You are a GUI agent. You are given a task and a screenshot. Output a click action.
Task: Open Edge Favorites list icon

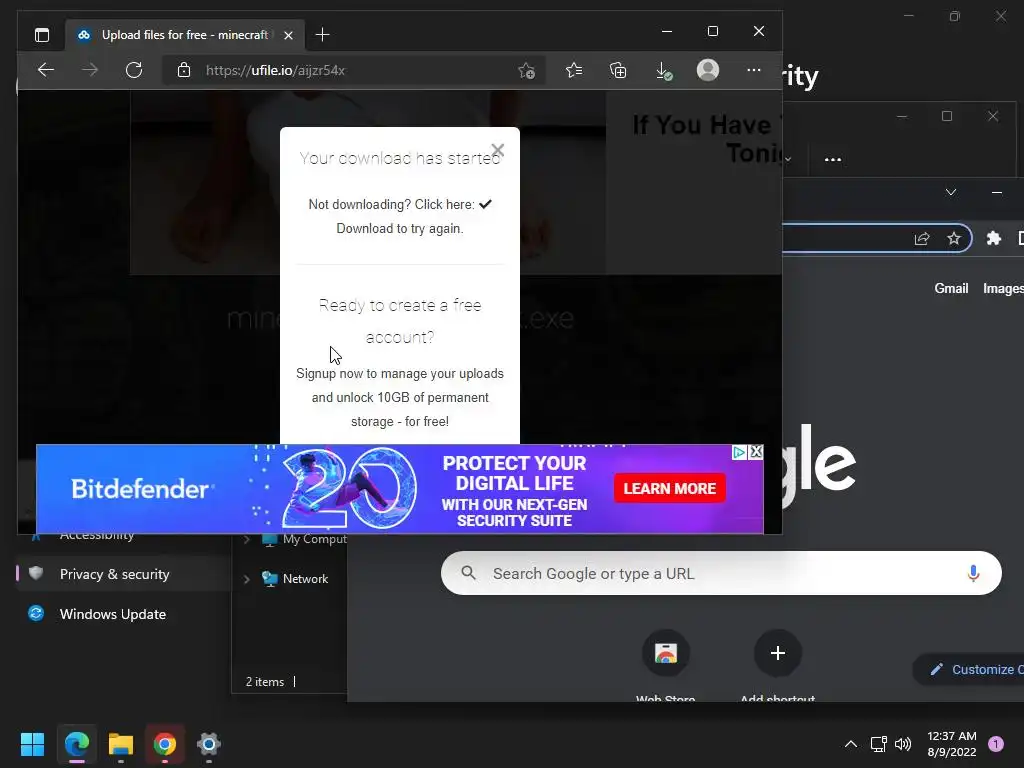(x=573, y=70)
